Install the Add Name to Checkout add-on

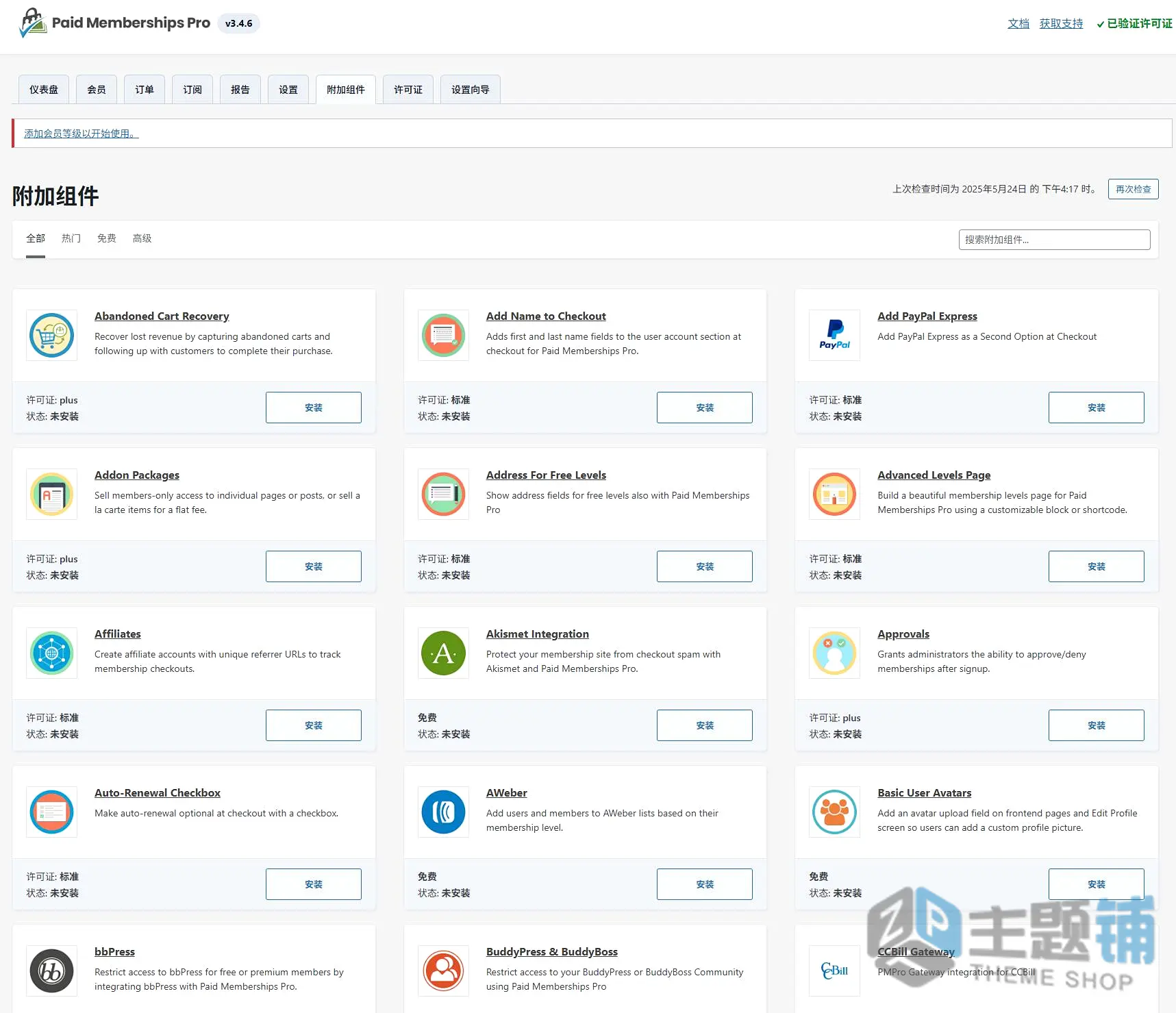click(705, 408)
